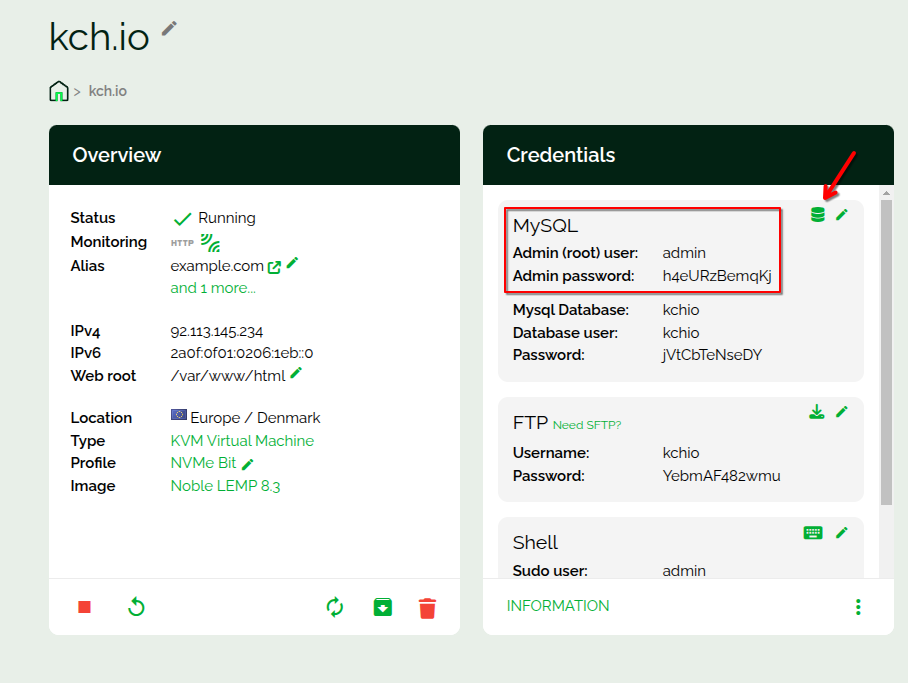Stop the server with the red square

tap(85, 607)
